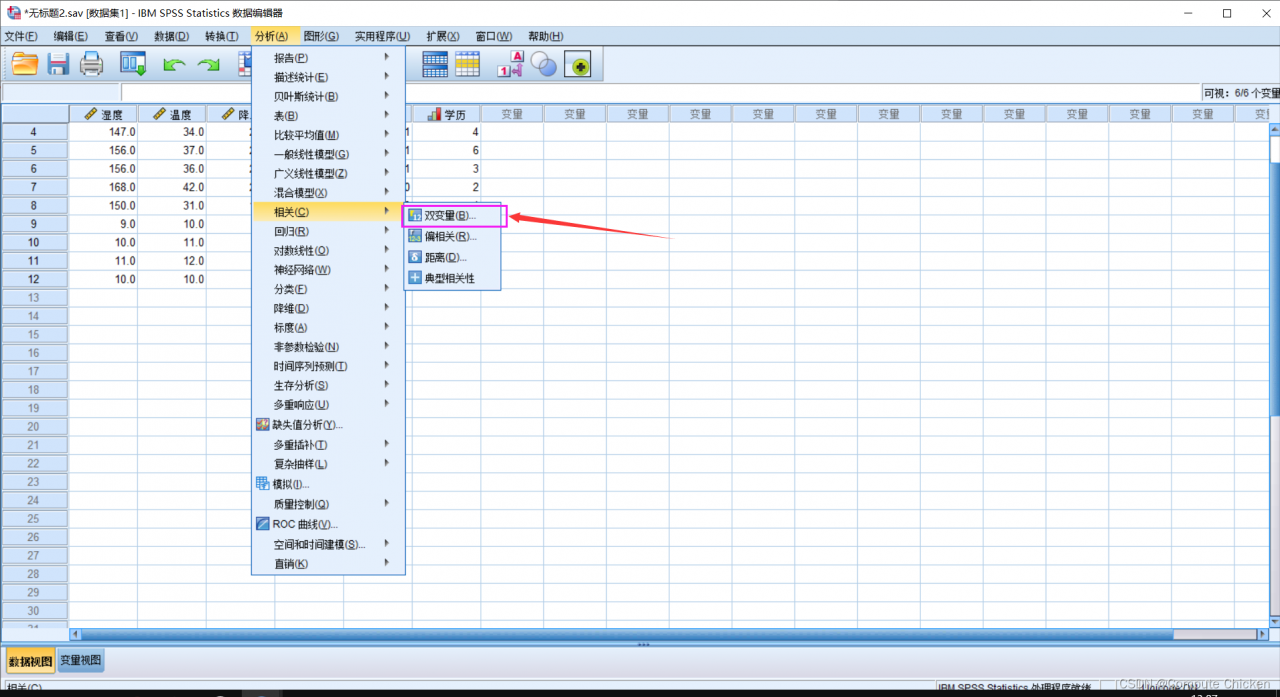Image resolution: width=1280 pixels, height=697 pixels.
Task: Select row header 12
Action: [x=34, y=279]
